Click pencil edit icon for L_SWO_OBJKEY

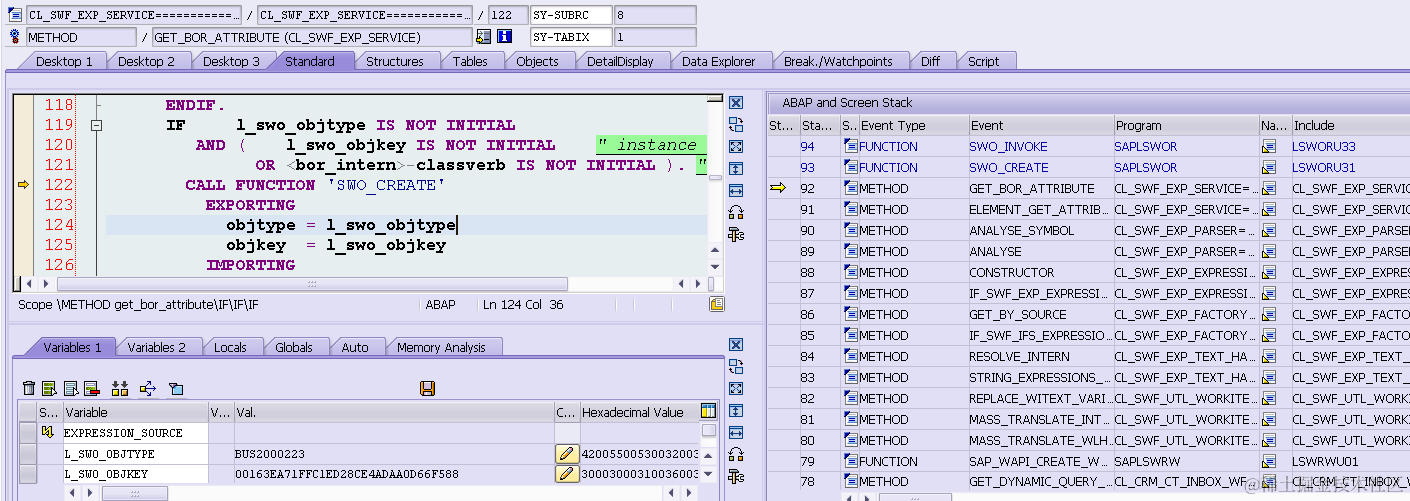coord(567,474)
